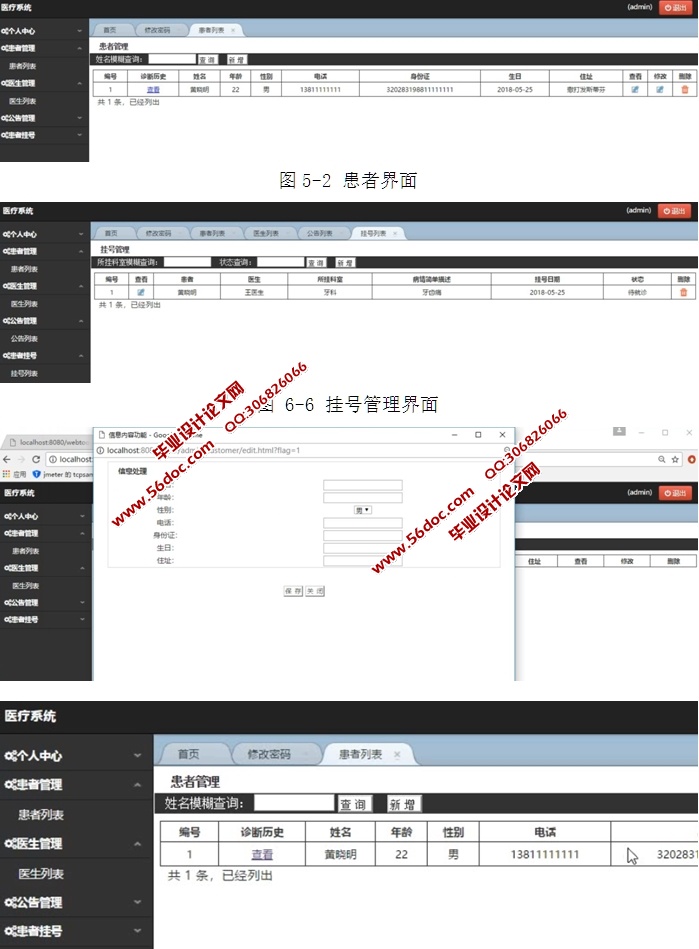This screenshot has height=949, width=699.
Task: Click the zoom magnifier in browser address bar
Action: pos(661,459)
